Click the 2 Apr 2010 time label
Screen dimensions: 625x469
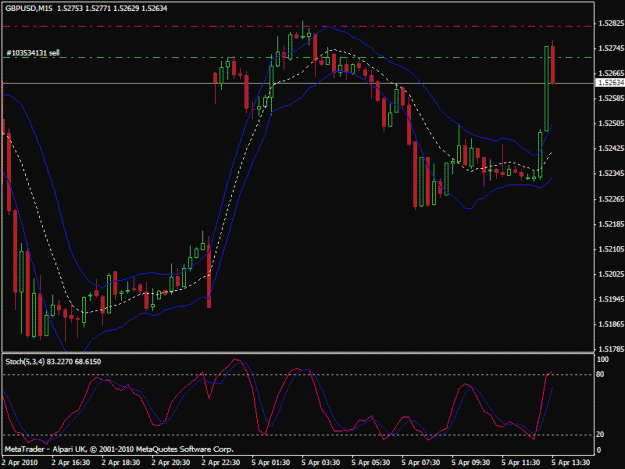click(20, 463)
